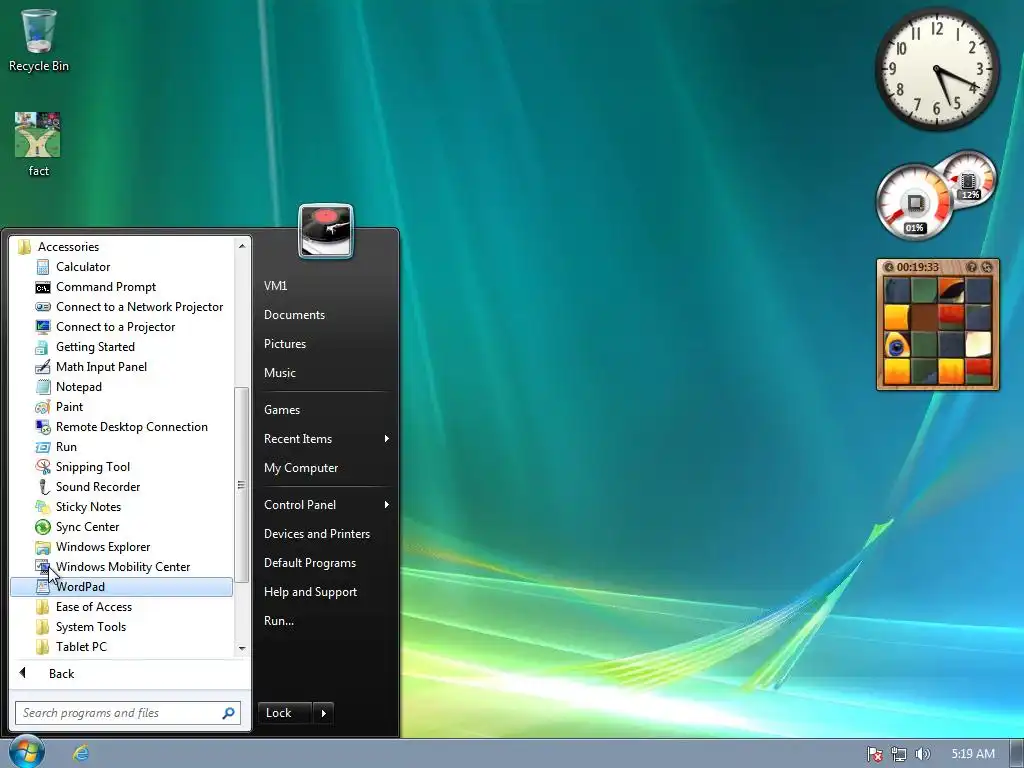Click the Connect to a Projector icon
Screen dimensions: 1024x768
(43, 327)
